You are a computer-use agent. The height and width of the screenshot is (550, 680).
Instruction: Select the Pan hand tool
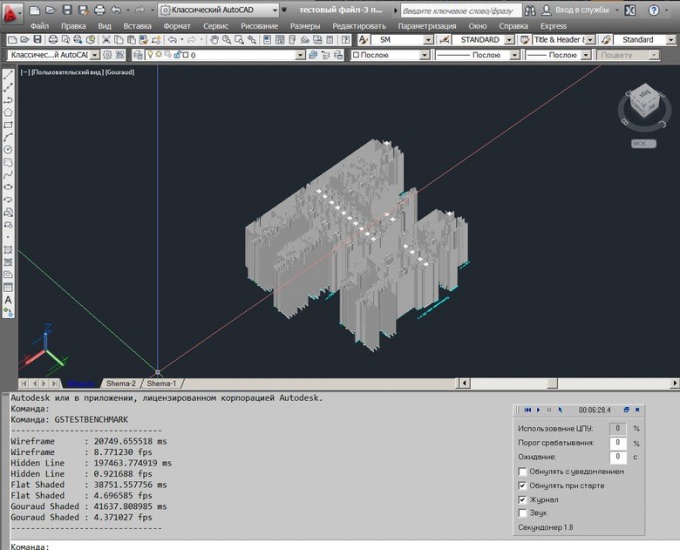point(214,40)
